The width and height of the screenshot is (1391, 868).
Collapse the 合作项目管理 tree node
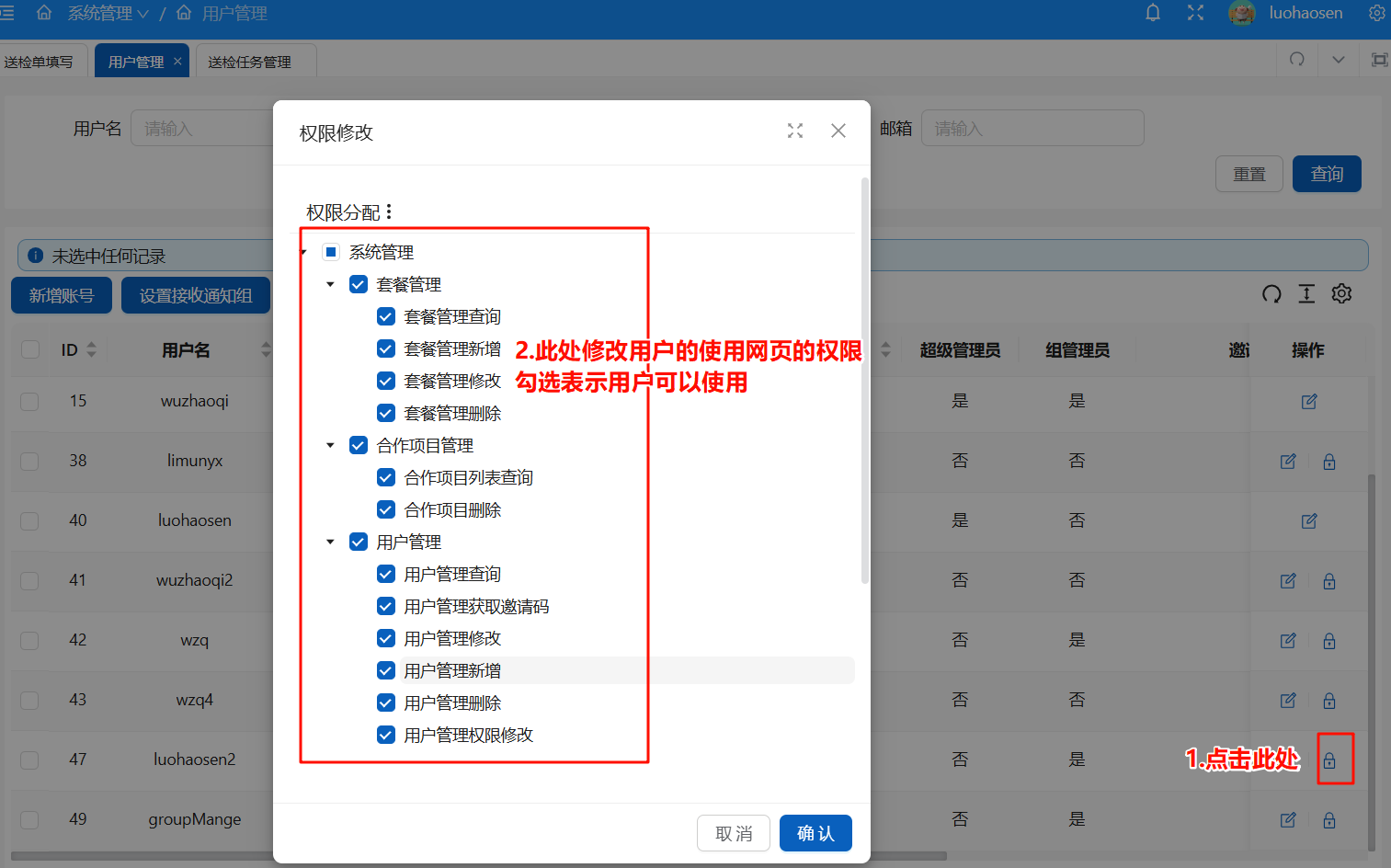[x=330, y=446]
